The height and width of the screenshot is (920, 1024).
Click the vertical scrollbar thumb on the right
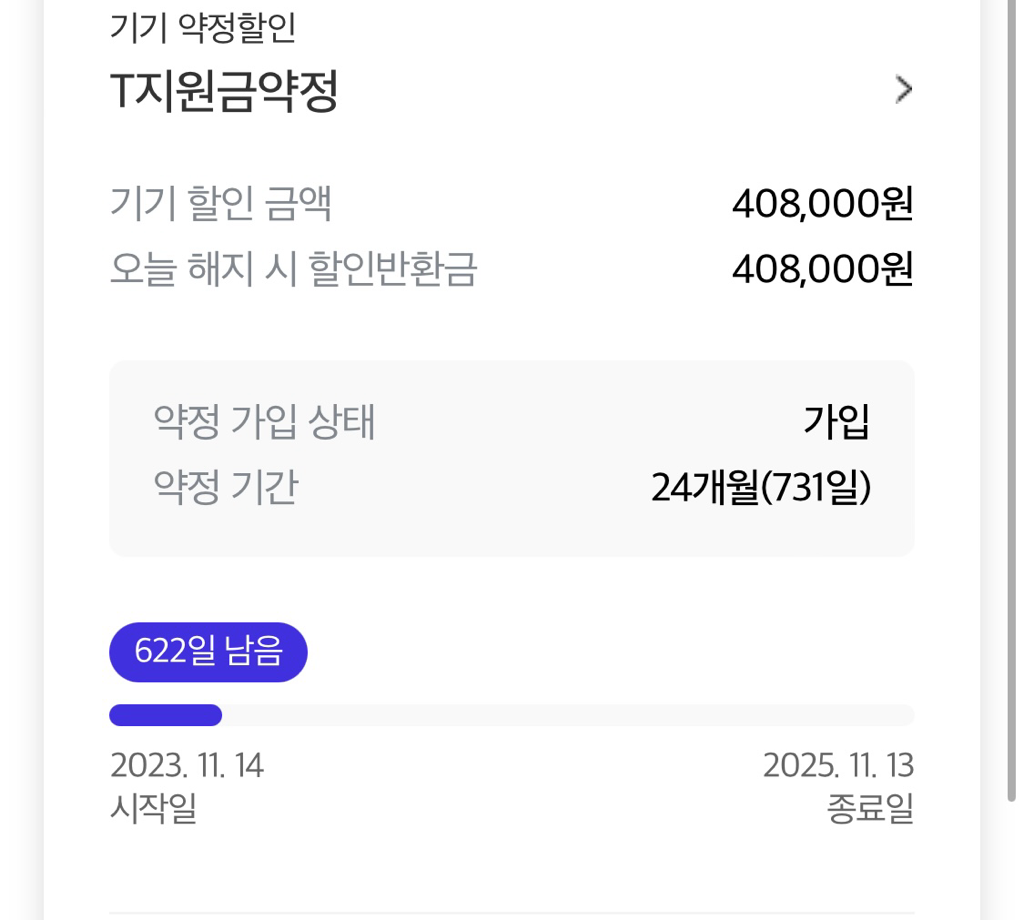pos(1012,400)
